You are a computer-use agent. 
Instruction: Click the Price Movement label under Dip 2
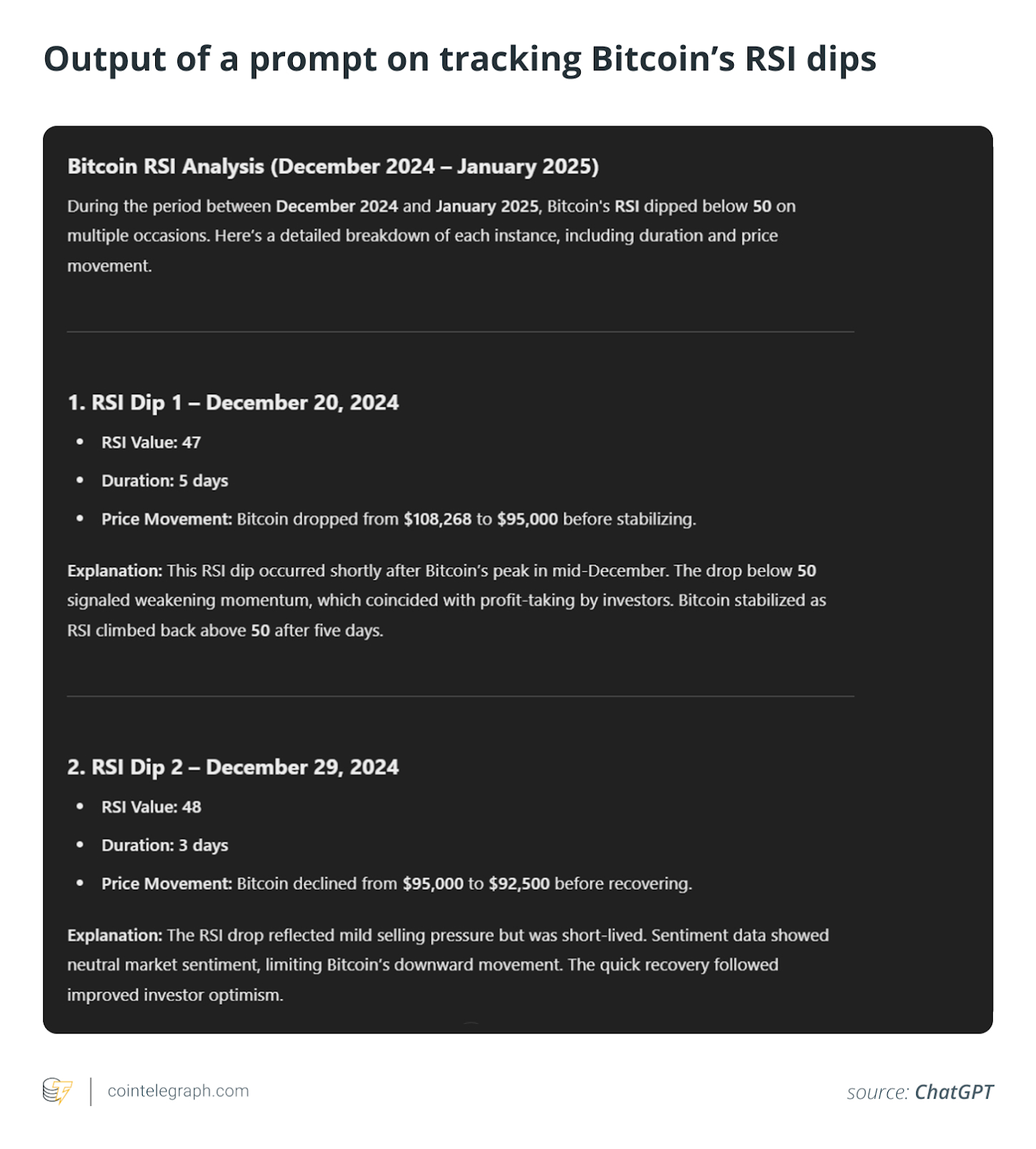tap(167, 884)
